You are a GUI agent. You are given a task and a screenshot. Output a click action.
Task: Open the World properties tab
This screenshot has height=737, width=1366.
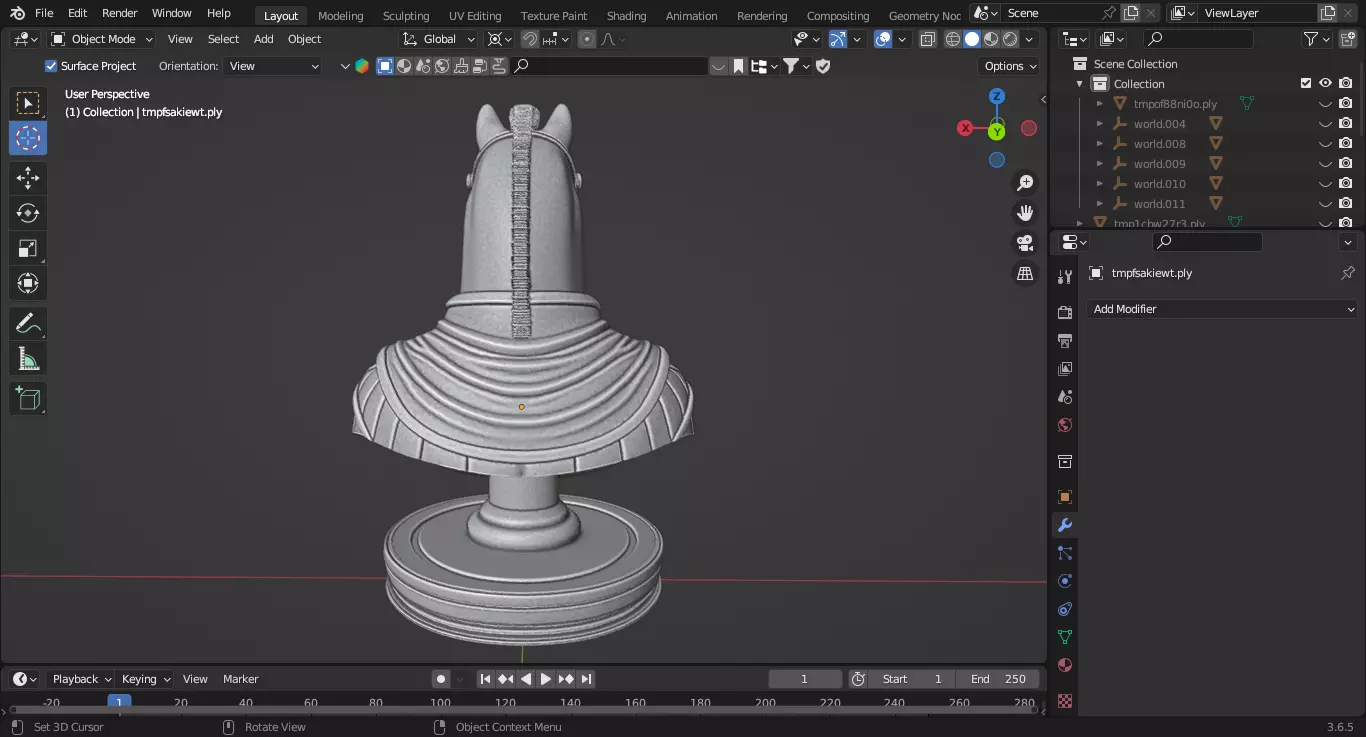click(1065, 425)
